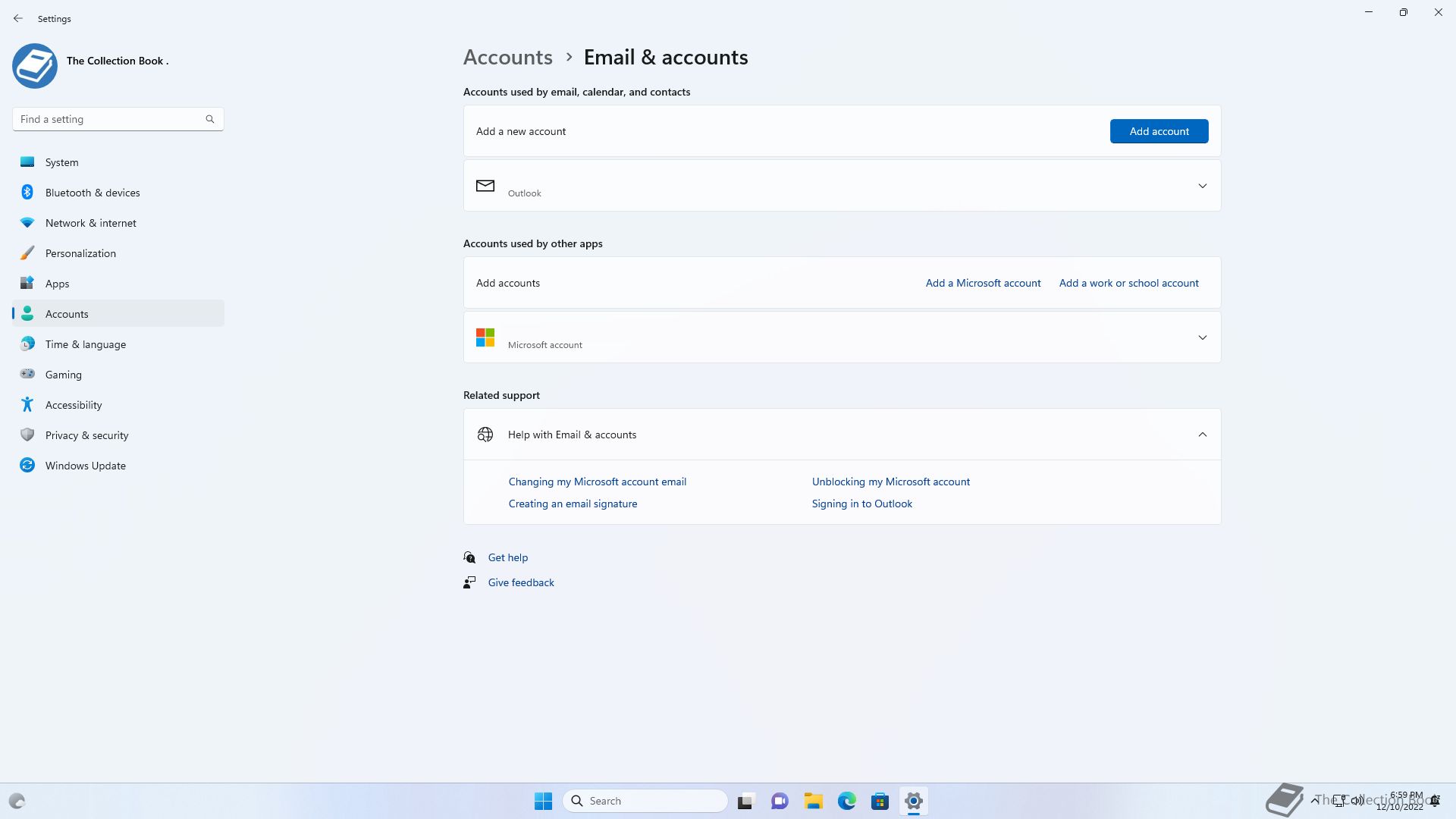Expand the Microsoft account row chevron
This screenshot has height=819, width=1456.
1202,337
